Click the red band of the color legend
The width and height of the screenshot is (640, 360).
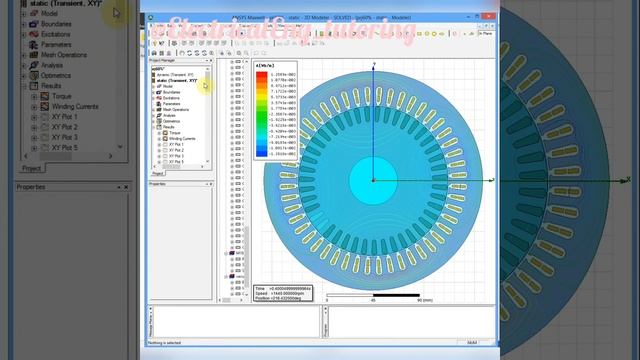[x=262, y=75]
